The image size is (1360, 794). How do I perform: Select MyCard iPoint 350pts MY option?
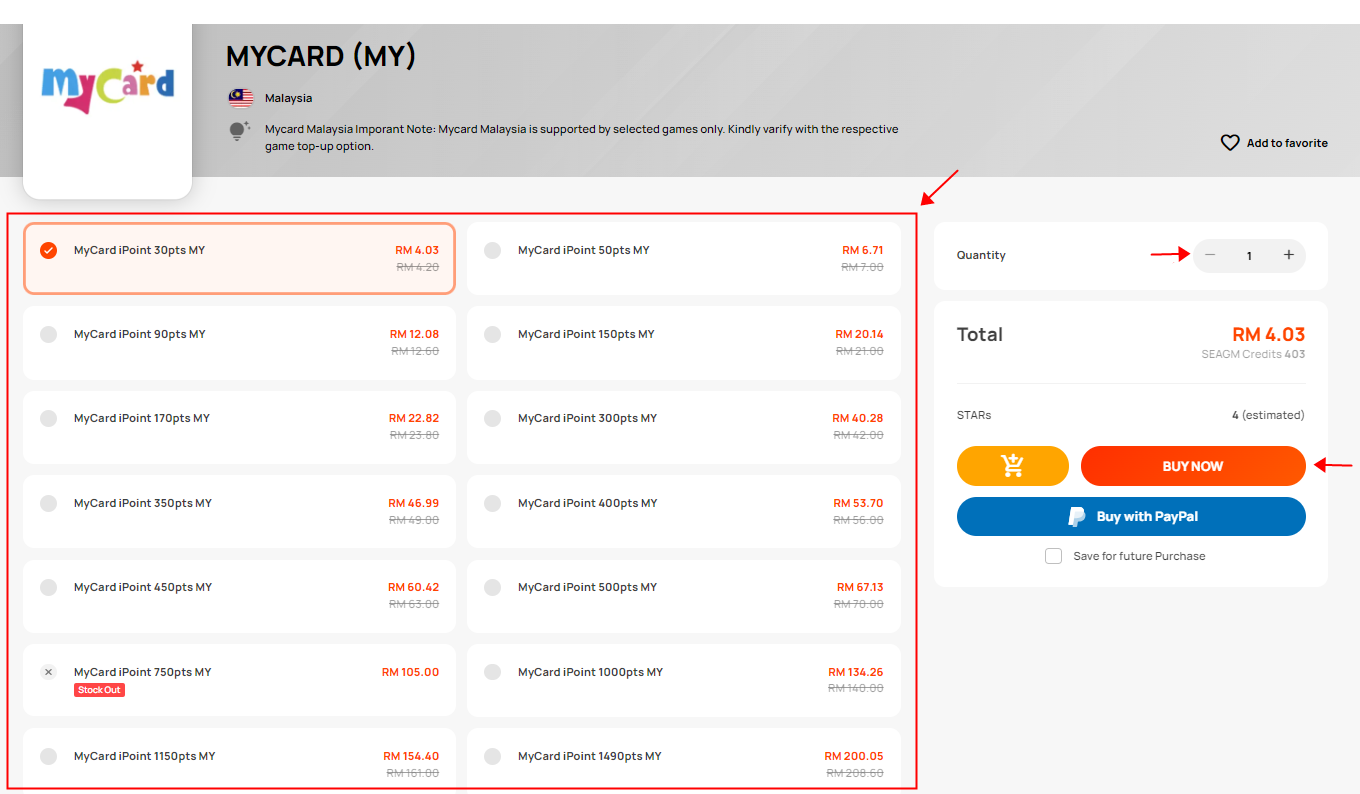pos(239,511)
